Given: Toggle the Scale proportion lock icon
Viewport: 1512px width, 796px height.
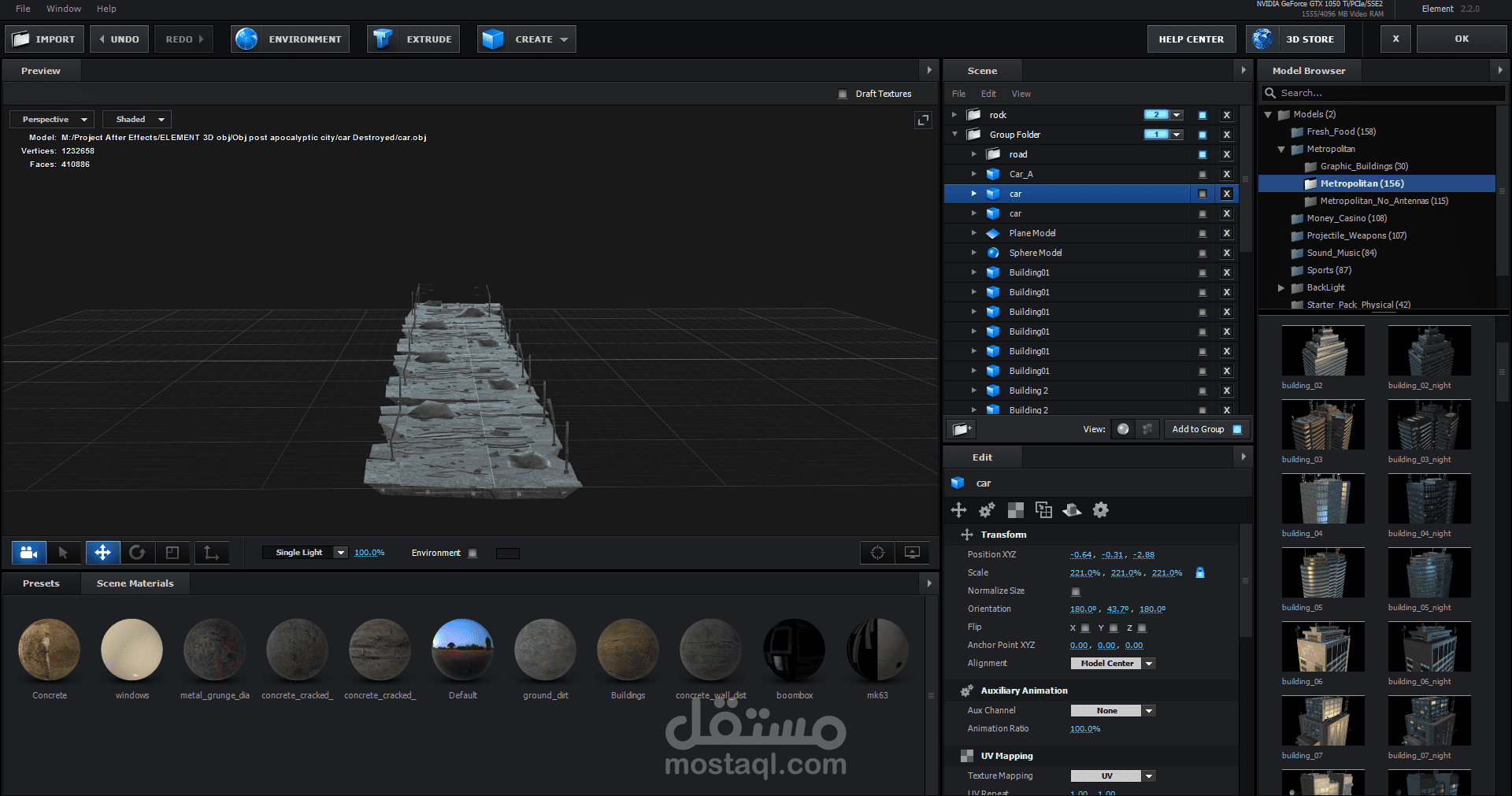Looking at the screenshot, I should [x=1200, y=572].
